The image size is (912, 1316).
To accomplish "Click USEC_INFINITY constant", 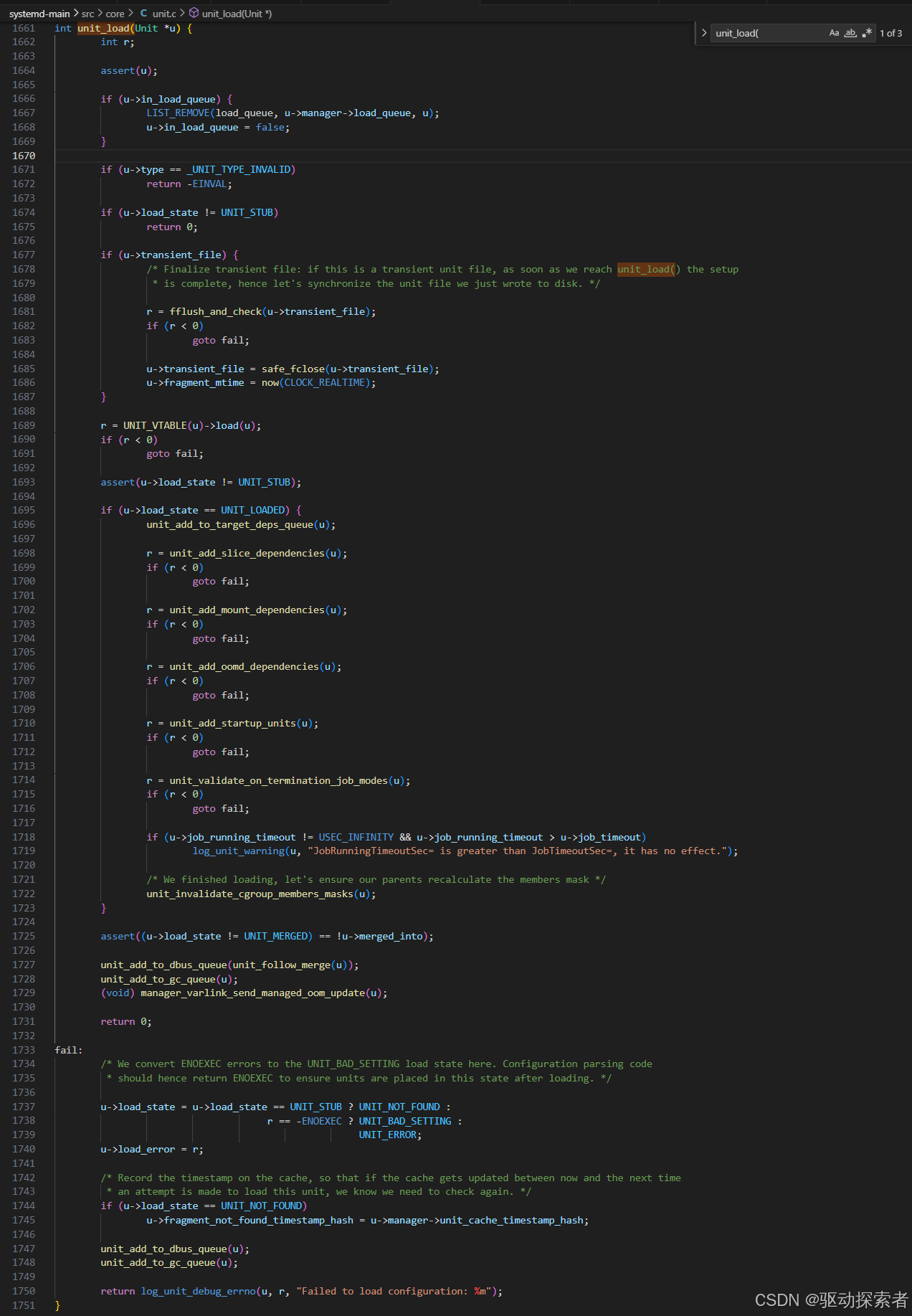I will (x=356, y=837).
